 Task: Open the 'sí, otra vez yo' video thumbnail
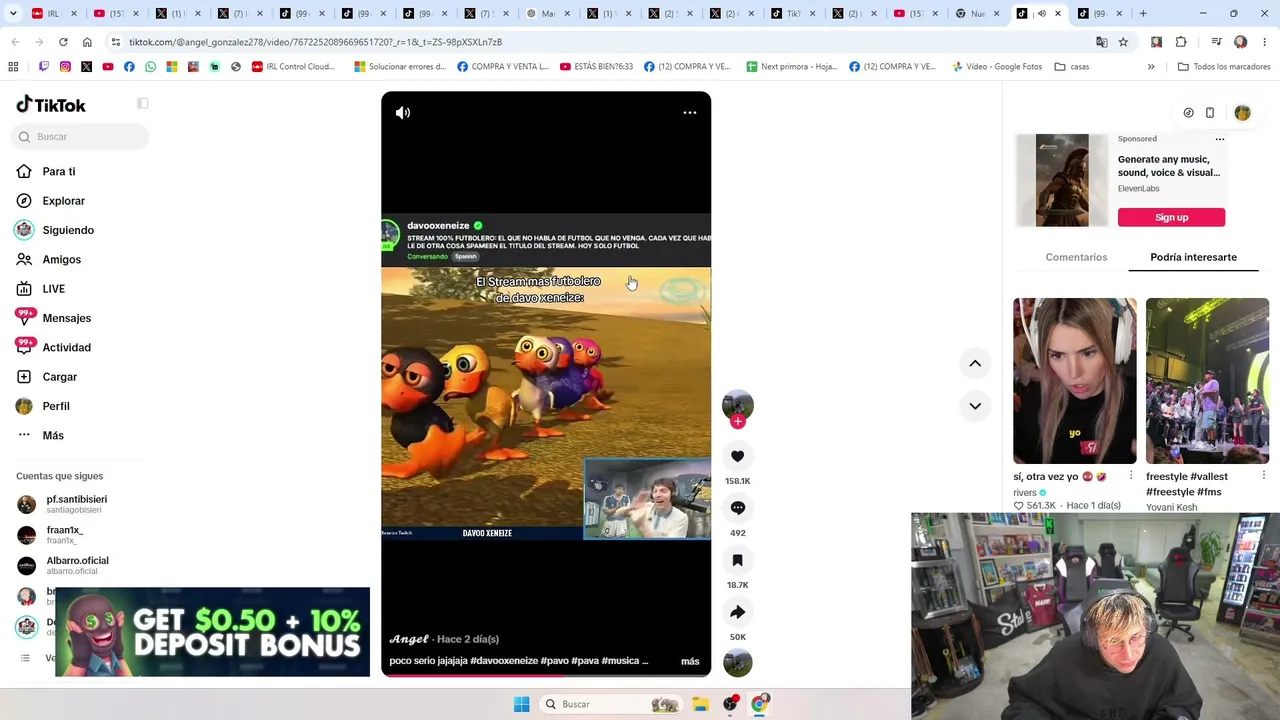tap(1075, 381)
